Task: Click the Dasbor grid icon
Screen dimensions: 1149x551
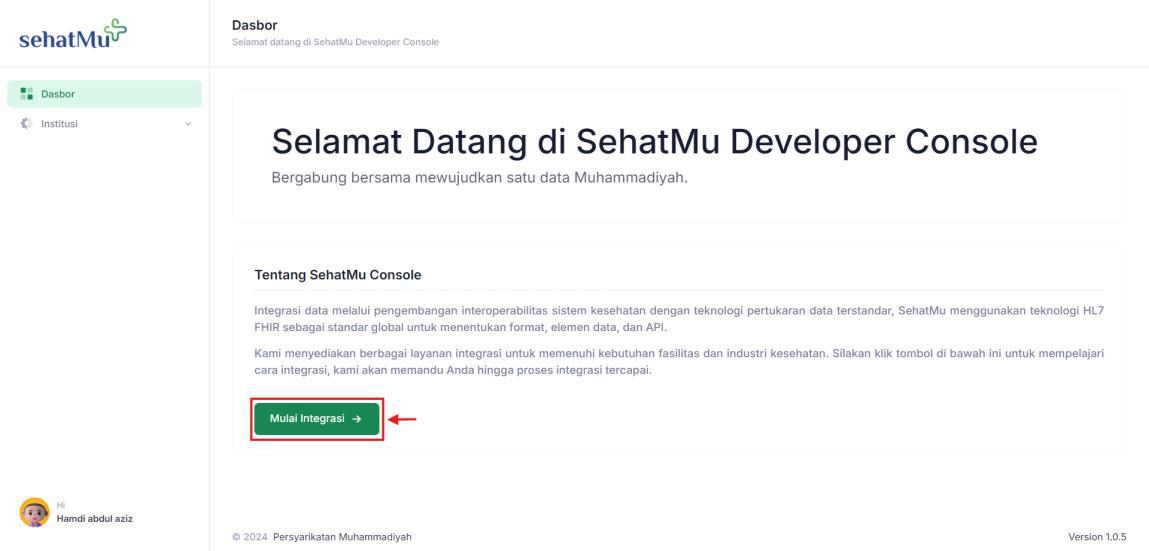Action: [26, 94]
